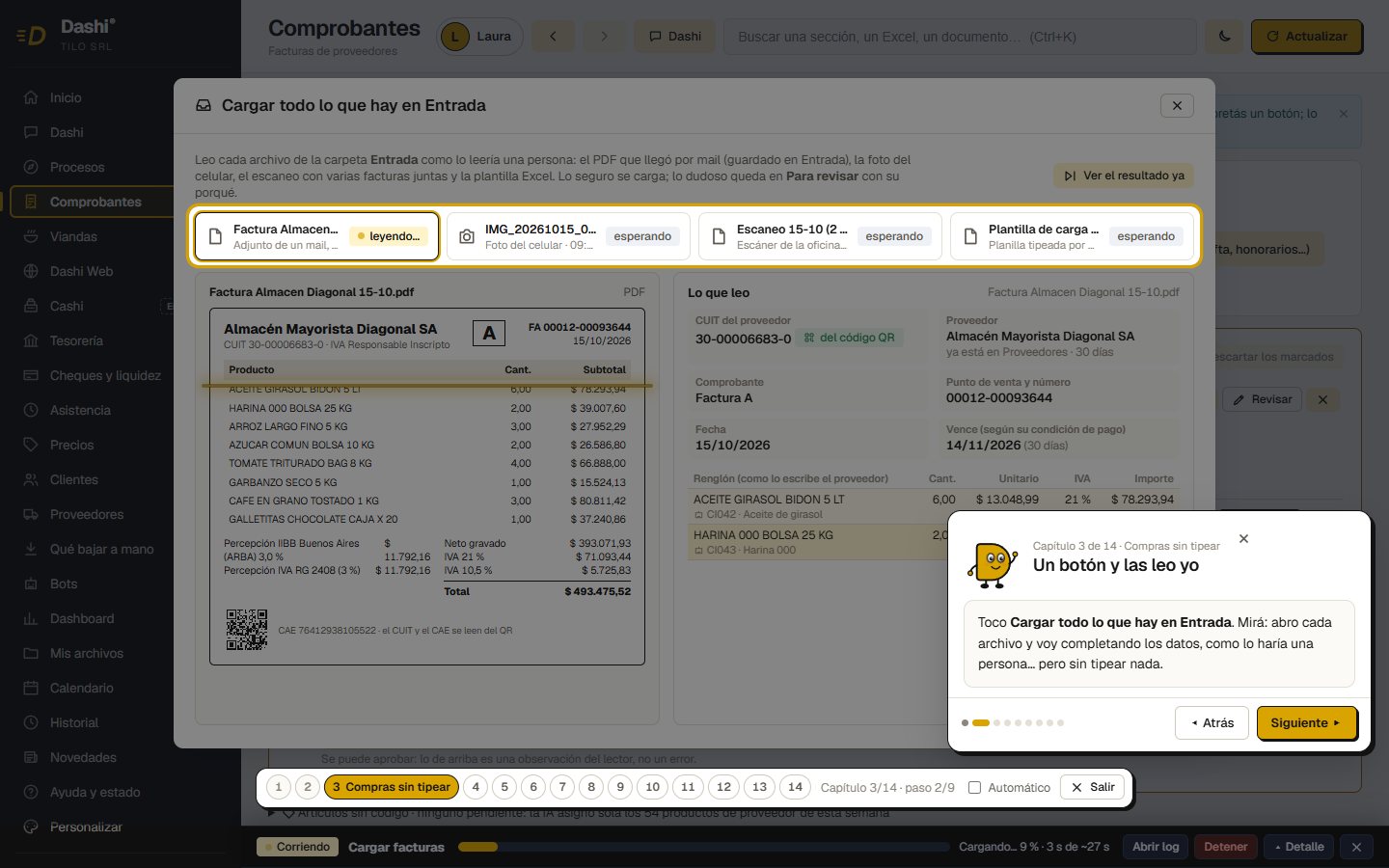Open Viandas section
Viewport: 1389px width, 868px height.
pos(73,236)
